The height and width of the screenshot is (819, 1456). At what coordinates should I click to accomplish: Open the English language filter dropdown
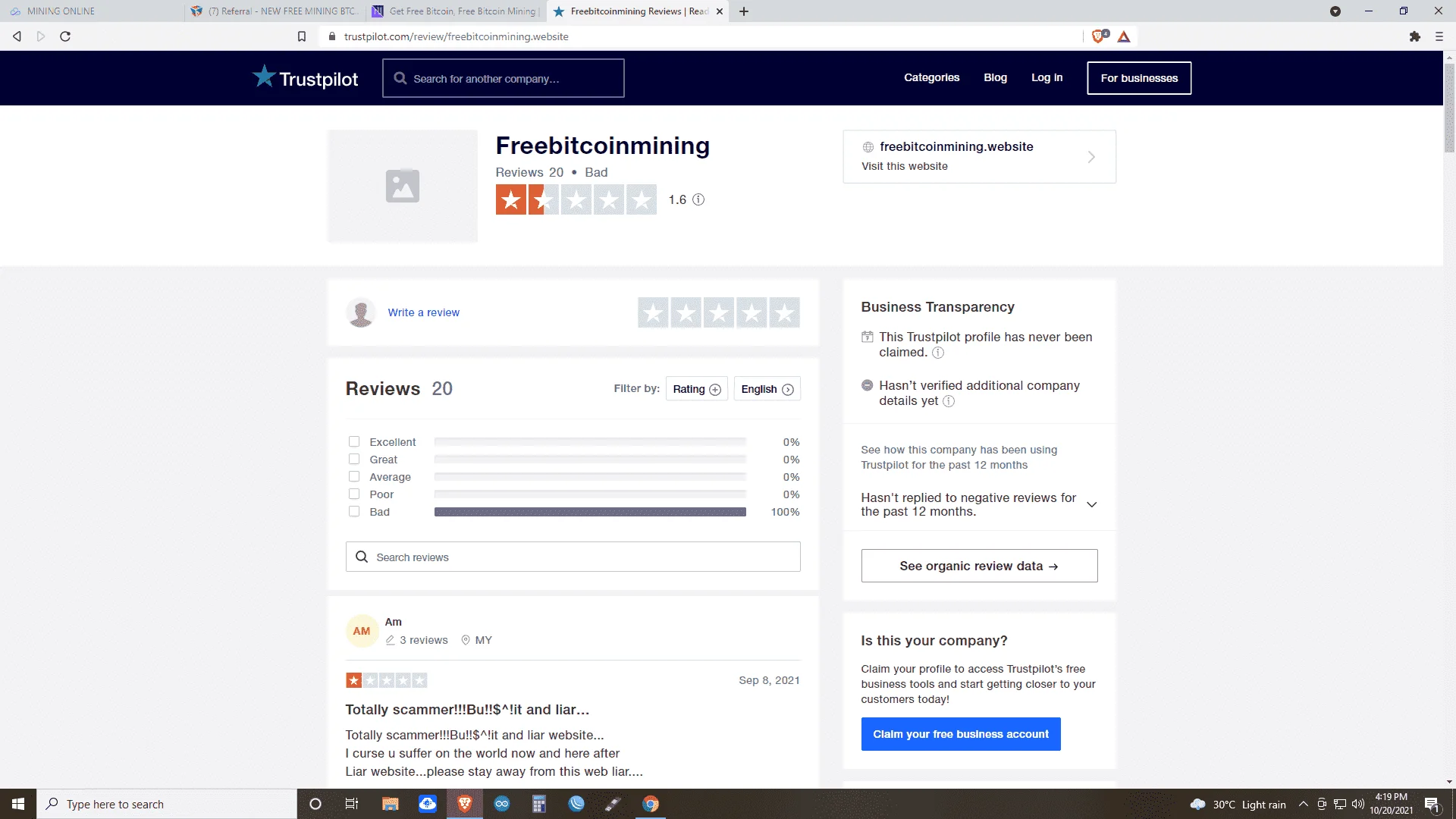point(767,389)
